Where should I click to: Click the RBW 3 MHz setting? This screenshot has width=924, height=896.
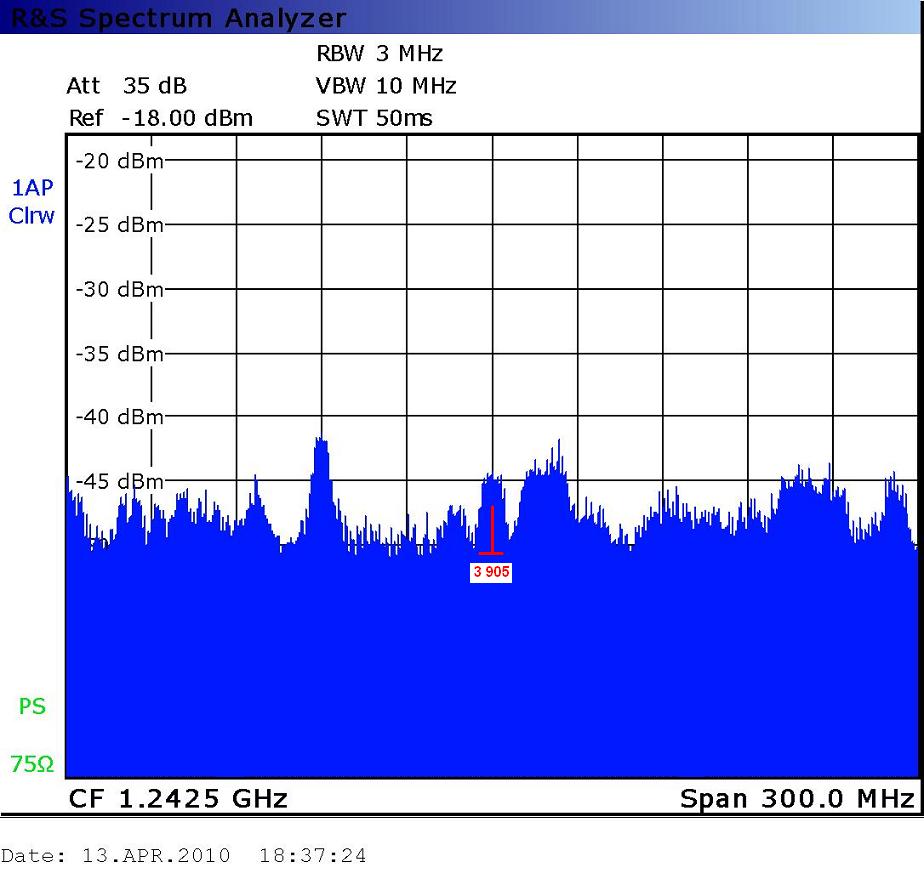378,54
